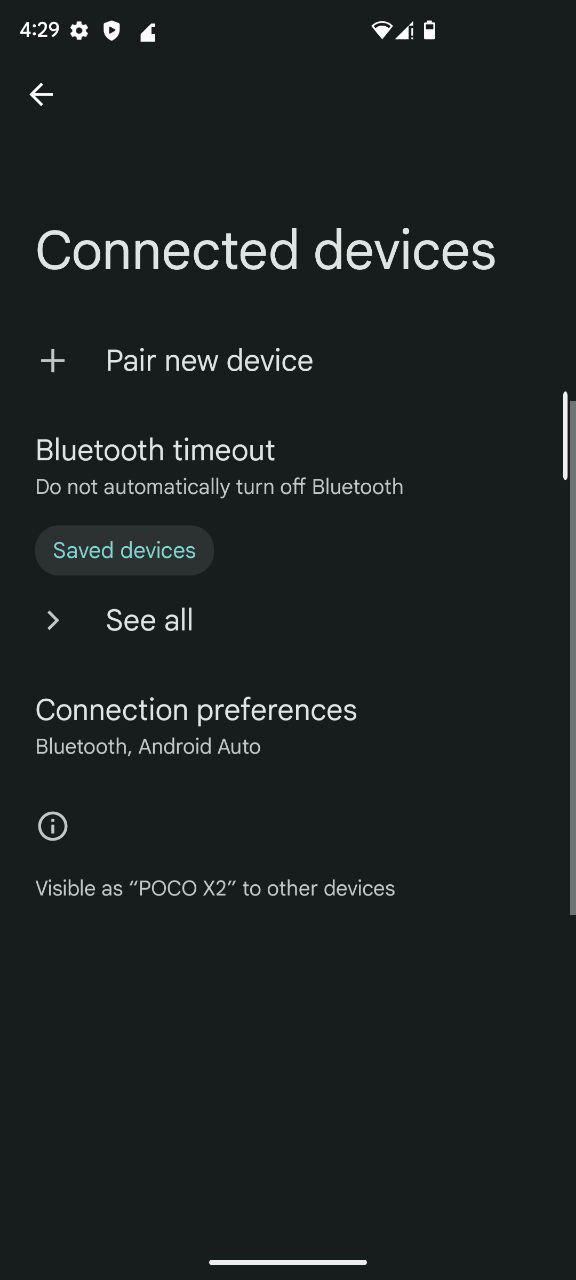Tap the "Bluetooth, Android Auto" subtitle
This screenshot has width=576, height=1280.
click(148, 747)
